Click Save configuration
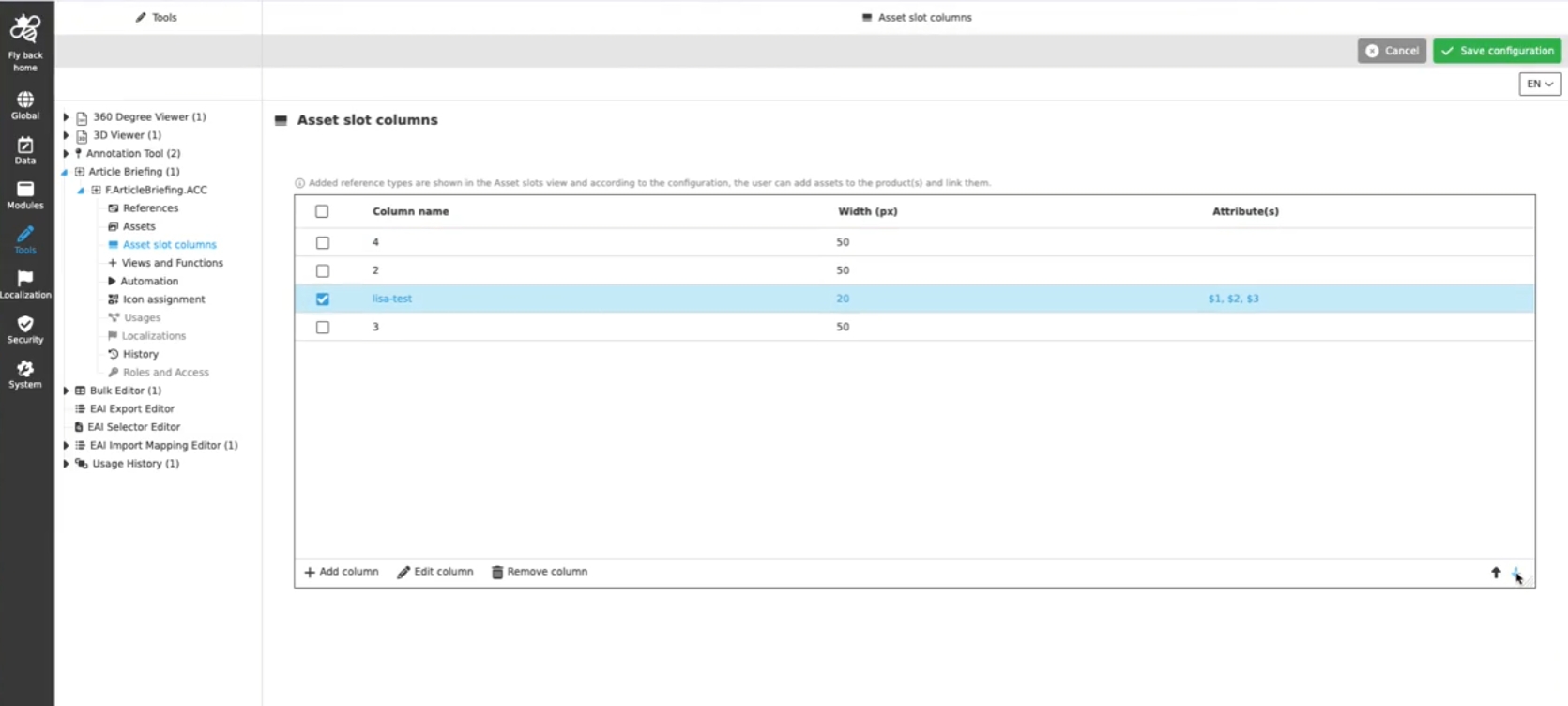This screenshot has height=706, width=1568. pos(1497,51)
